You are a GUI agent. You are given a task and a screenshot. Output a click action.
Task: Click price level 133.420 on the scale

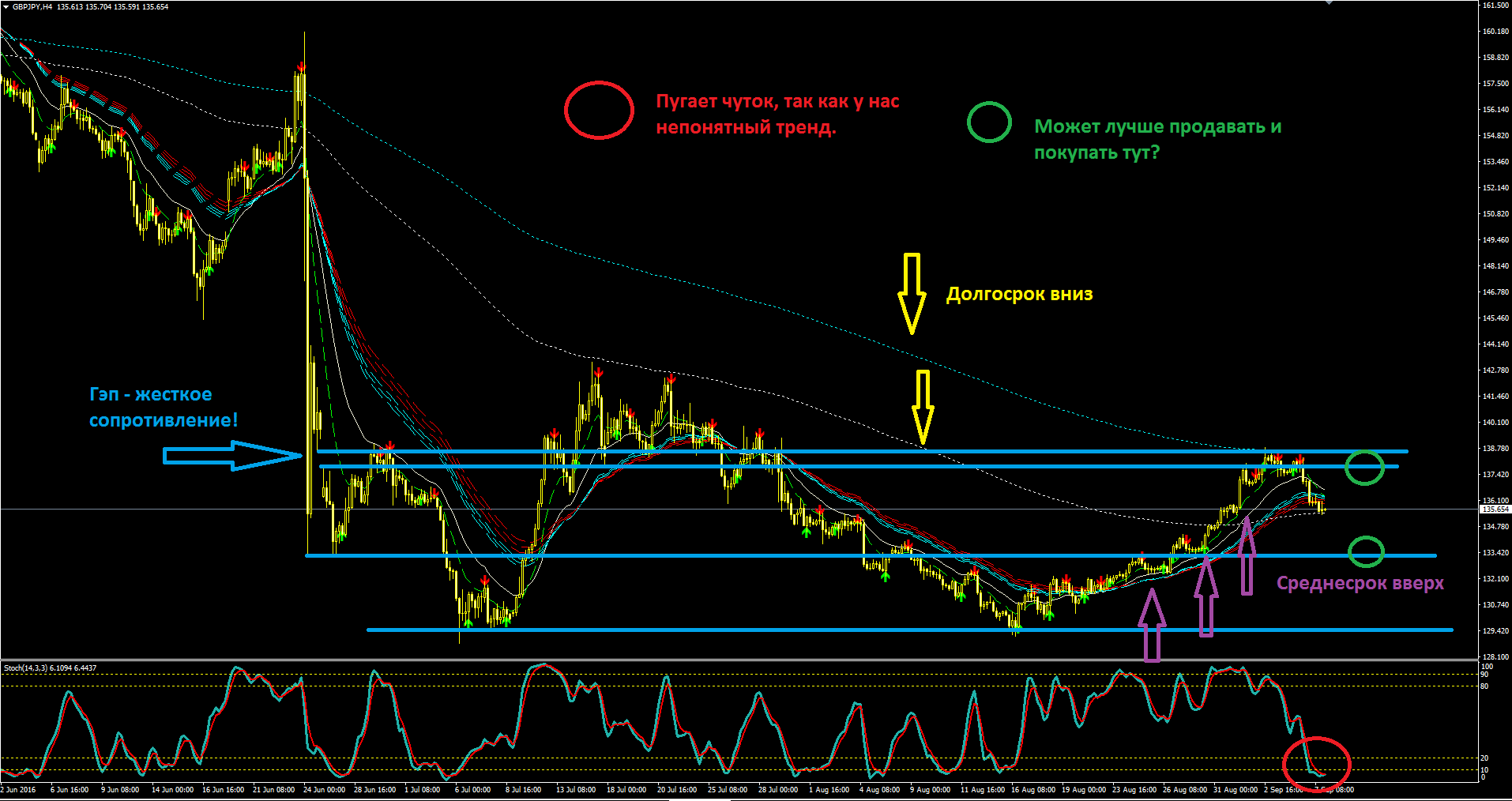tap(1495, 553)
